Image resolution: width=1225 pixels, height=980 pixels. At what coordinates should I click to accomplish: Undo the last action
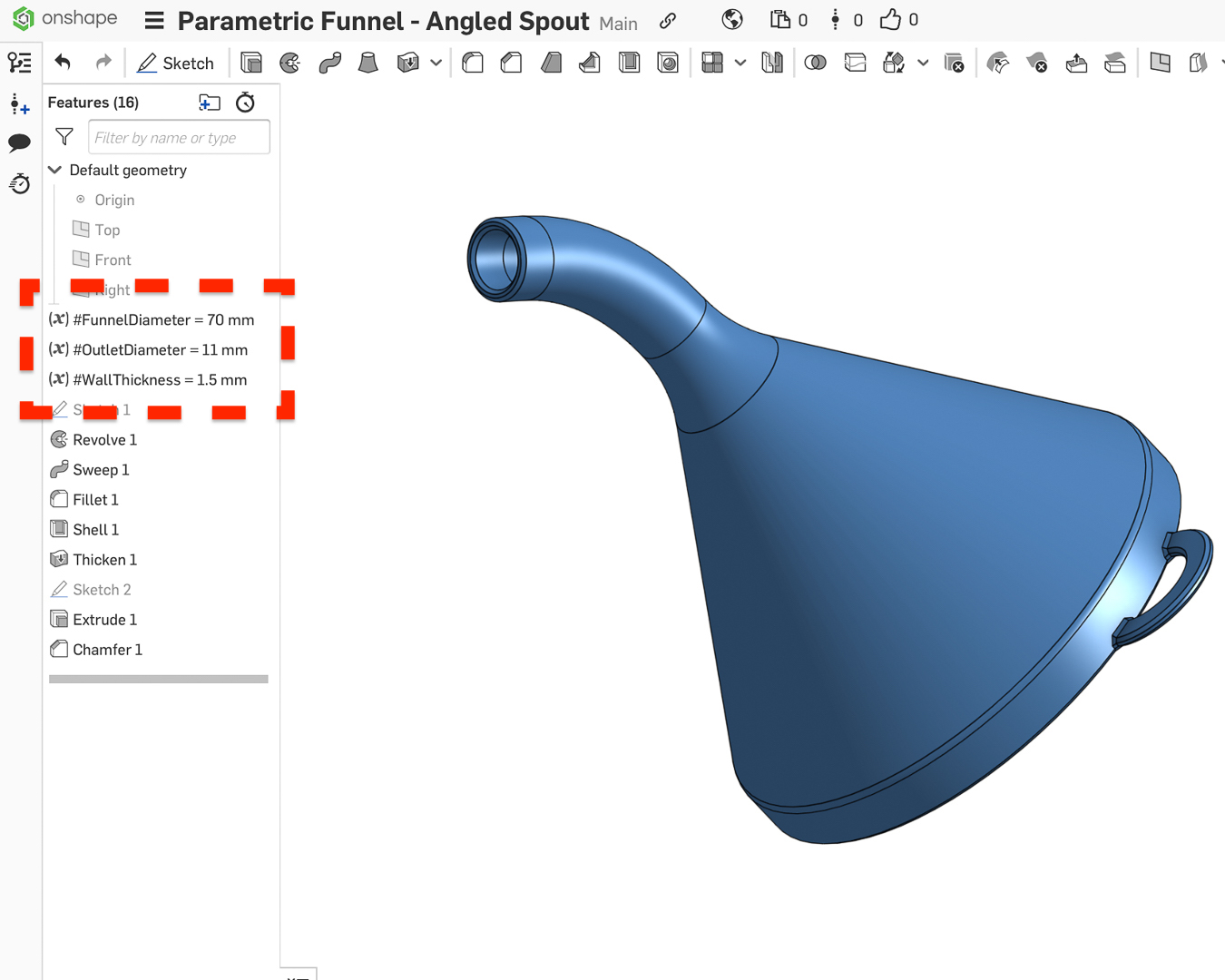(62, 62)
